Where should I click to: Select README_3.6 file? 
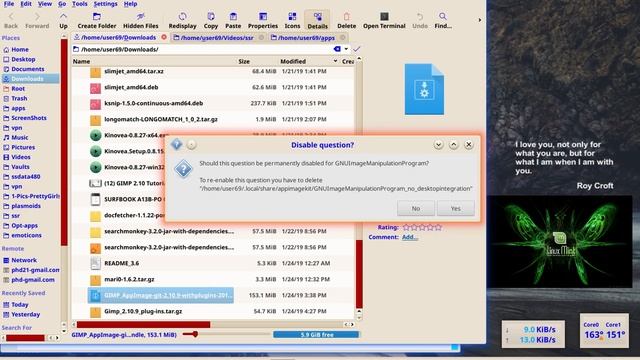(122, 263)
